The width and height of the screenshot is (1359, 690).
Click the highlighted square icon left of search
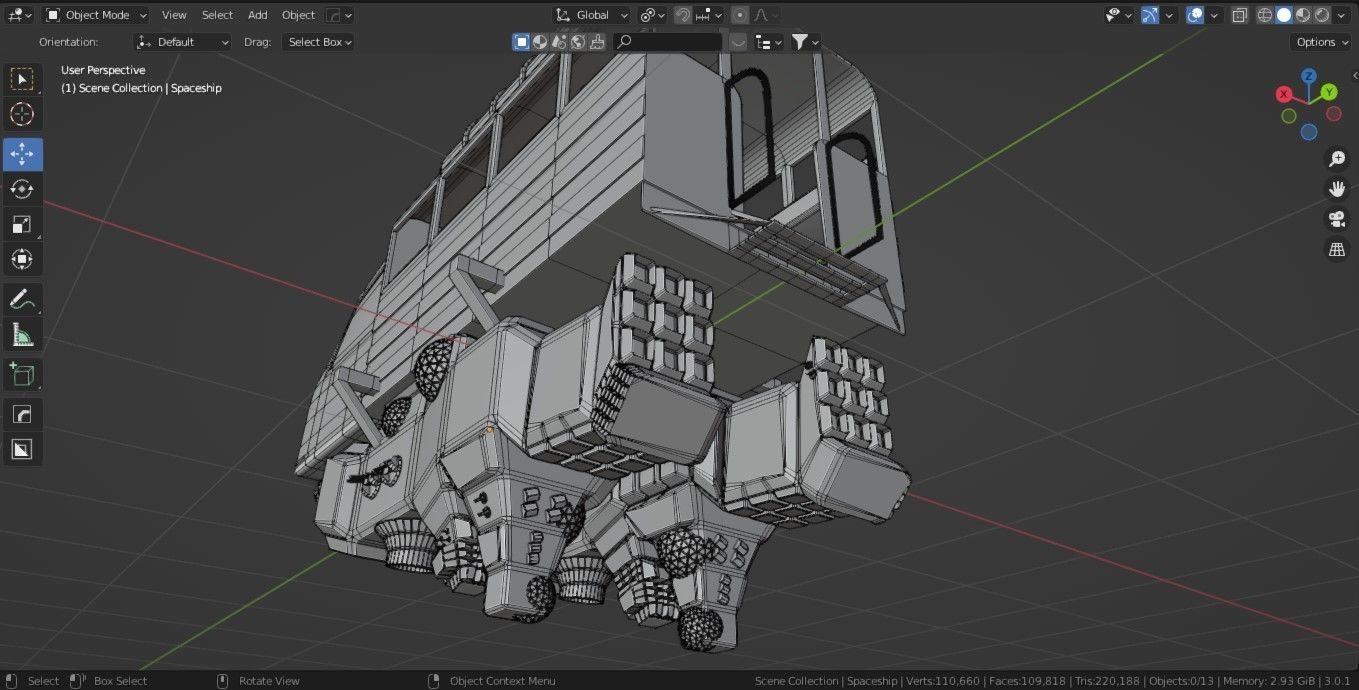click(x=521, y=42)
